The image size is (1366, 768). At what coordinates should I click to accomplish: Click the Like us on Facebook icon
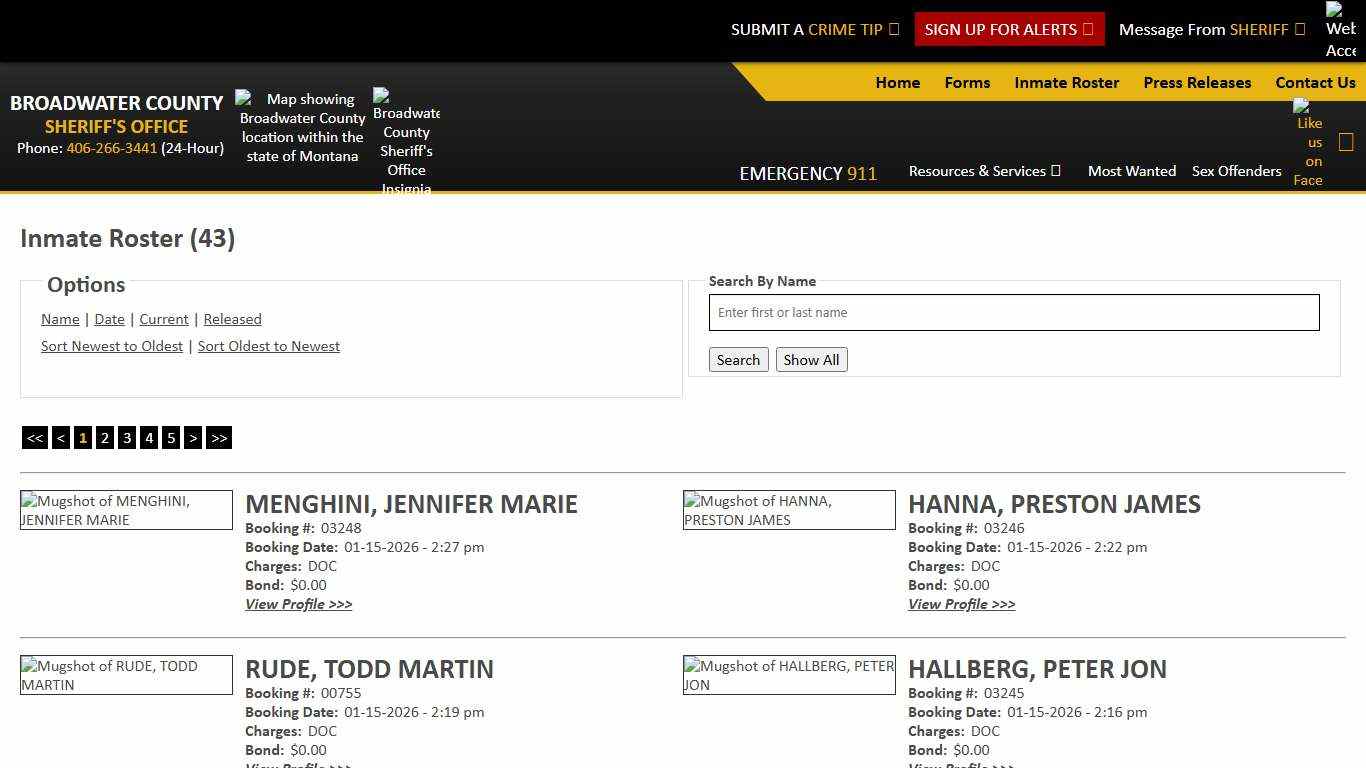1308,141
